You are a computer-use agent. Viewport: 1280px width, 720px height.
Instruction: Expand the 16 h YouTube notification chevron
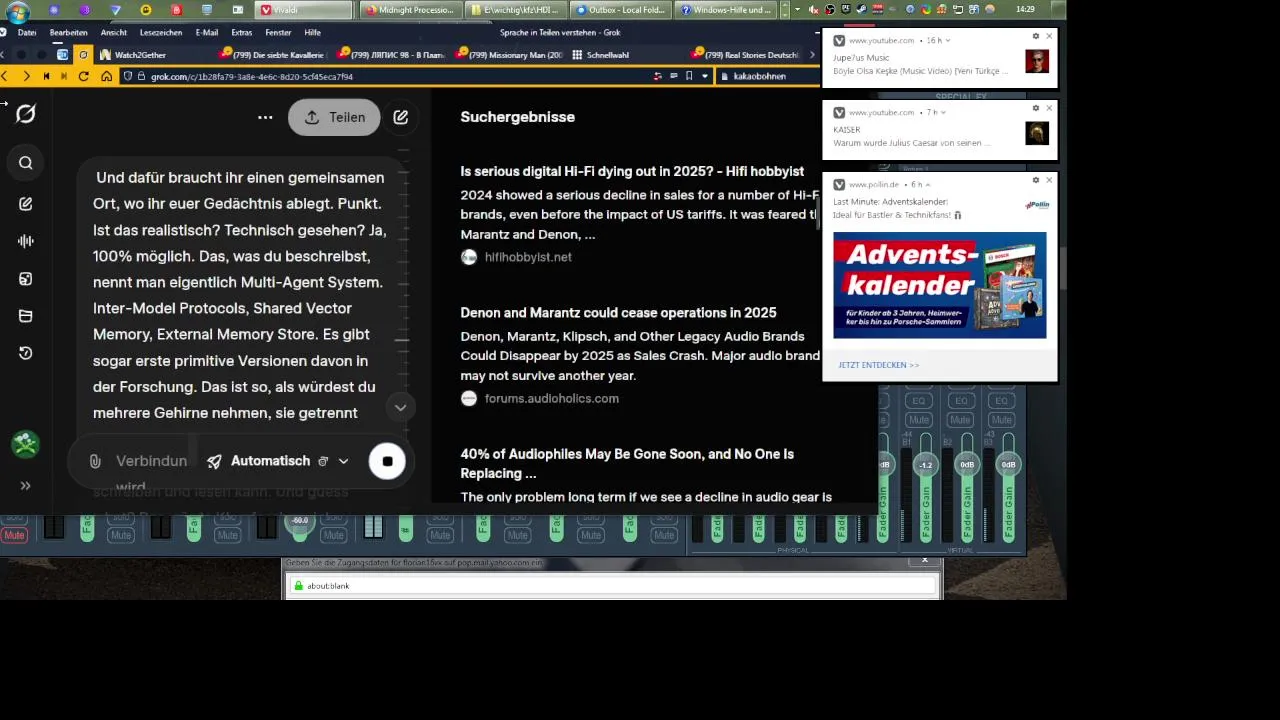pos(947,40)
